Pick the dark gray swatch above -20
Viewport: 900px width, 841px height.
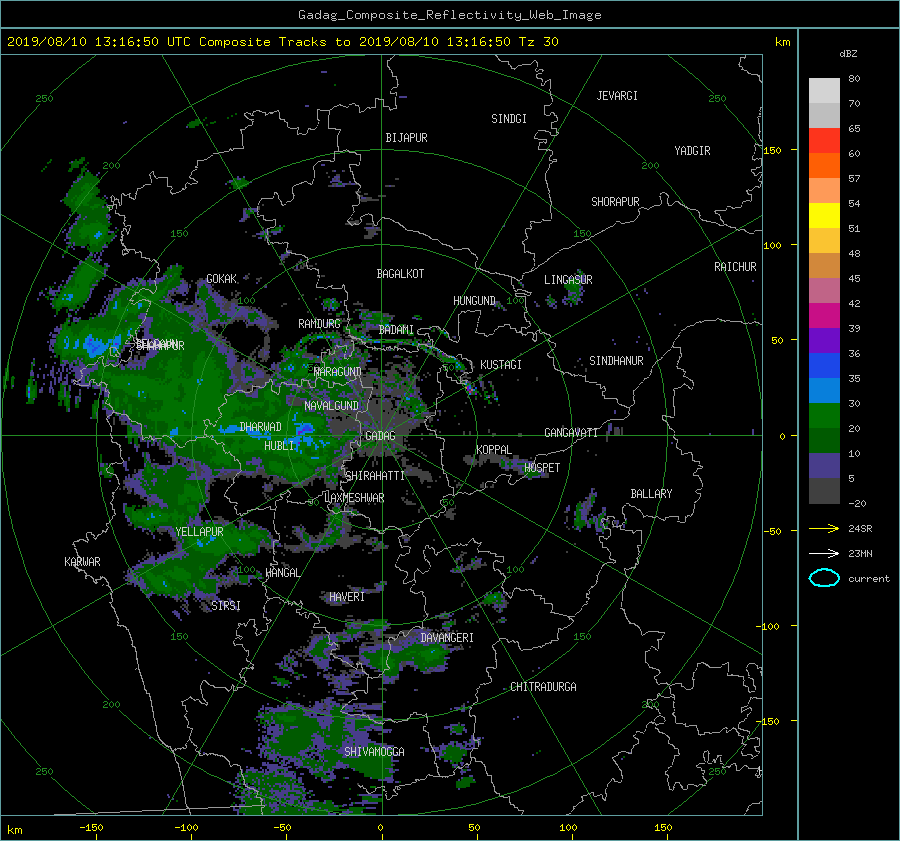tap(824, 491)
